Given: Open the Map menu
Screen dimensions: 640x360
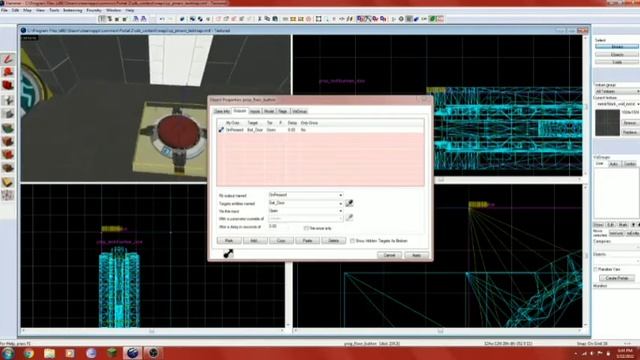Looking at the screenshot, I should tap(27, 10).
